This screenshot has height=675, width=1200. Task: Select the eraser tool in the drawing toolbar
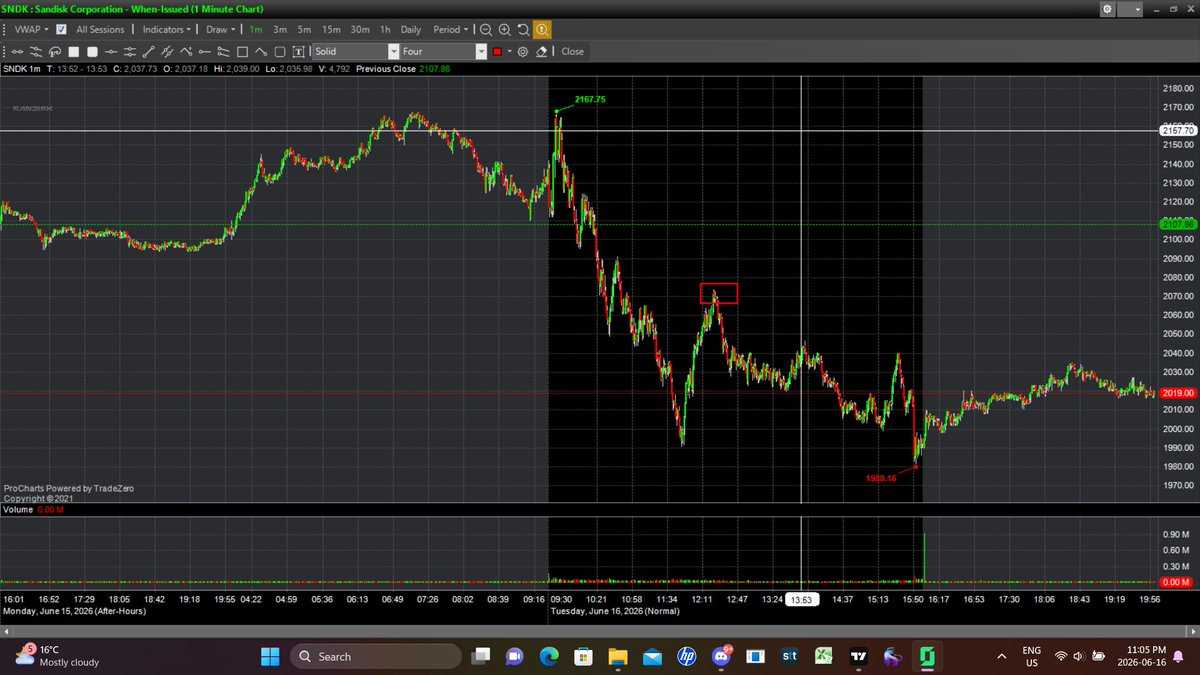point(542,51)
